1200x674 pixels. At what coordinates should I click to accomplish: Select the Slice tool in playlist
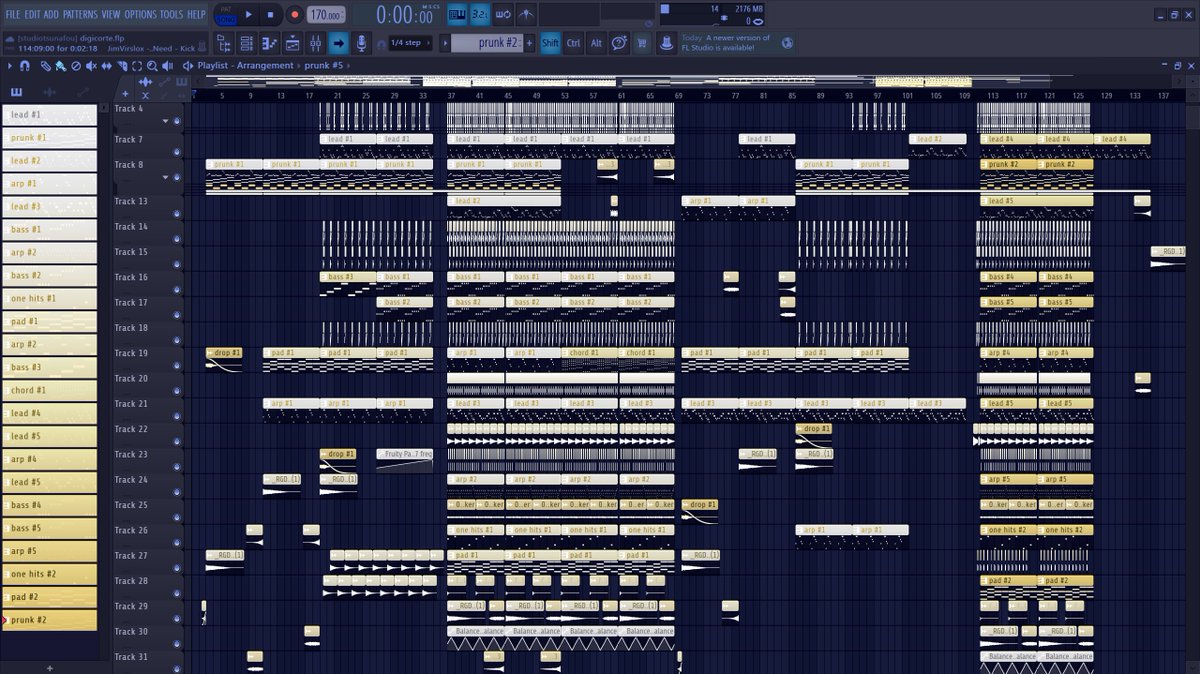pos(121,66)
